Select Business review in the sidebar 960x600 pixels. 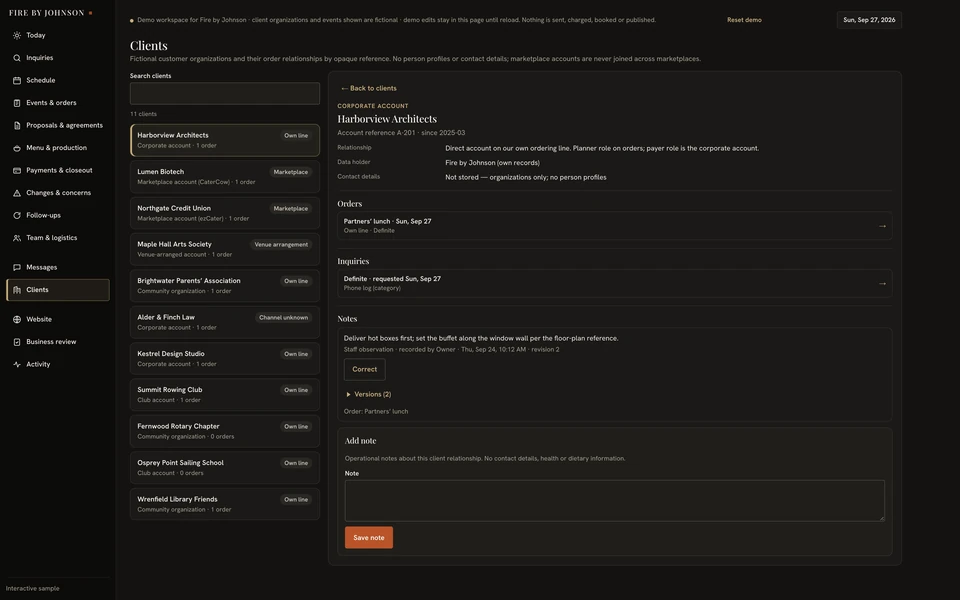point(58,342)
